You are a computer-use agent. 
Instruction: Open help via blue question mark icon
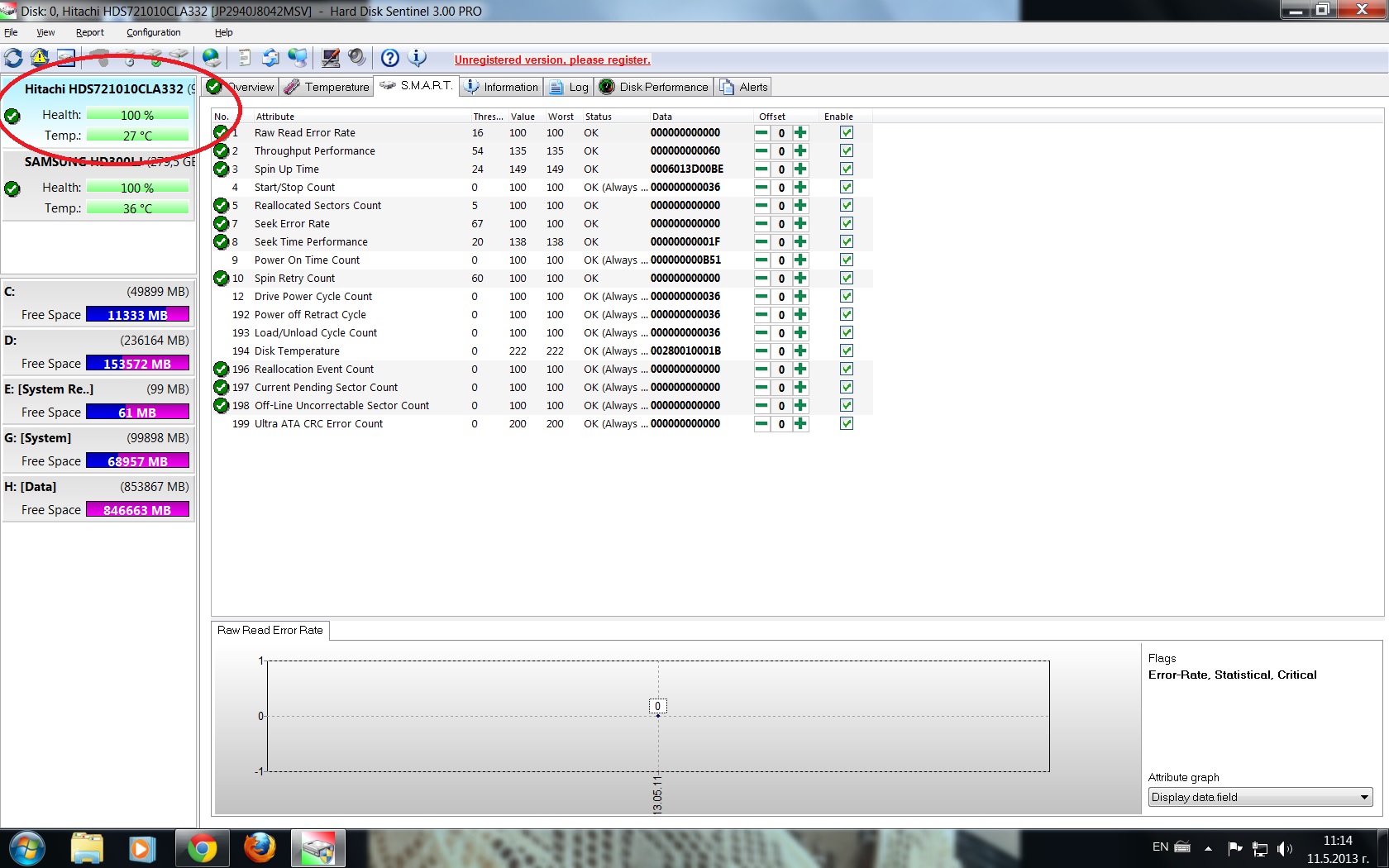[390, 58]
